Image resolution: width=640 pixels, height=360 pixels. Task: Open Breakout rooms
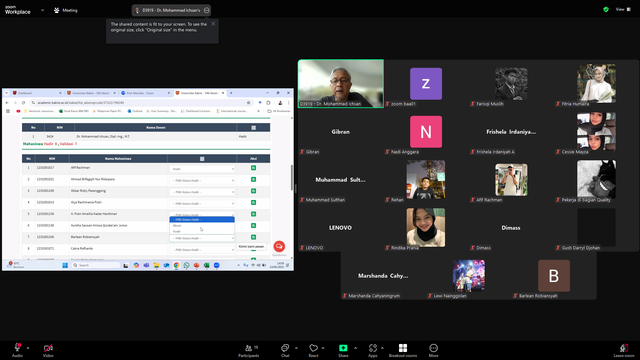[403, 350]
